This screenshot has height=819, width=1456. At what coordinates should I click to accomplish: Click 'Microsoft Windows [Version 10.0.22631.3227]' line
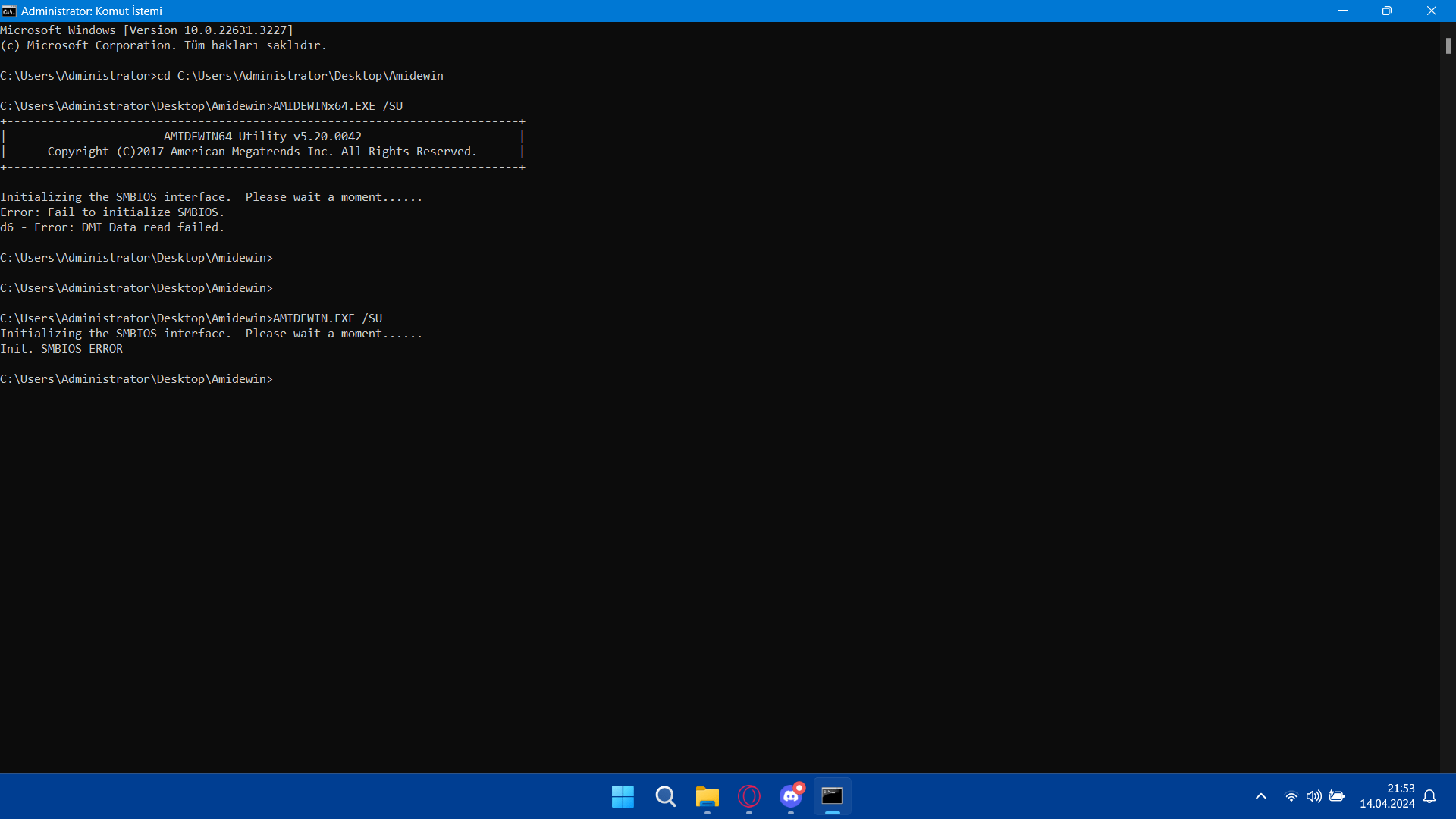point(146,30)
